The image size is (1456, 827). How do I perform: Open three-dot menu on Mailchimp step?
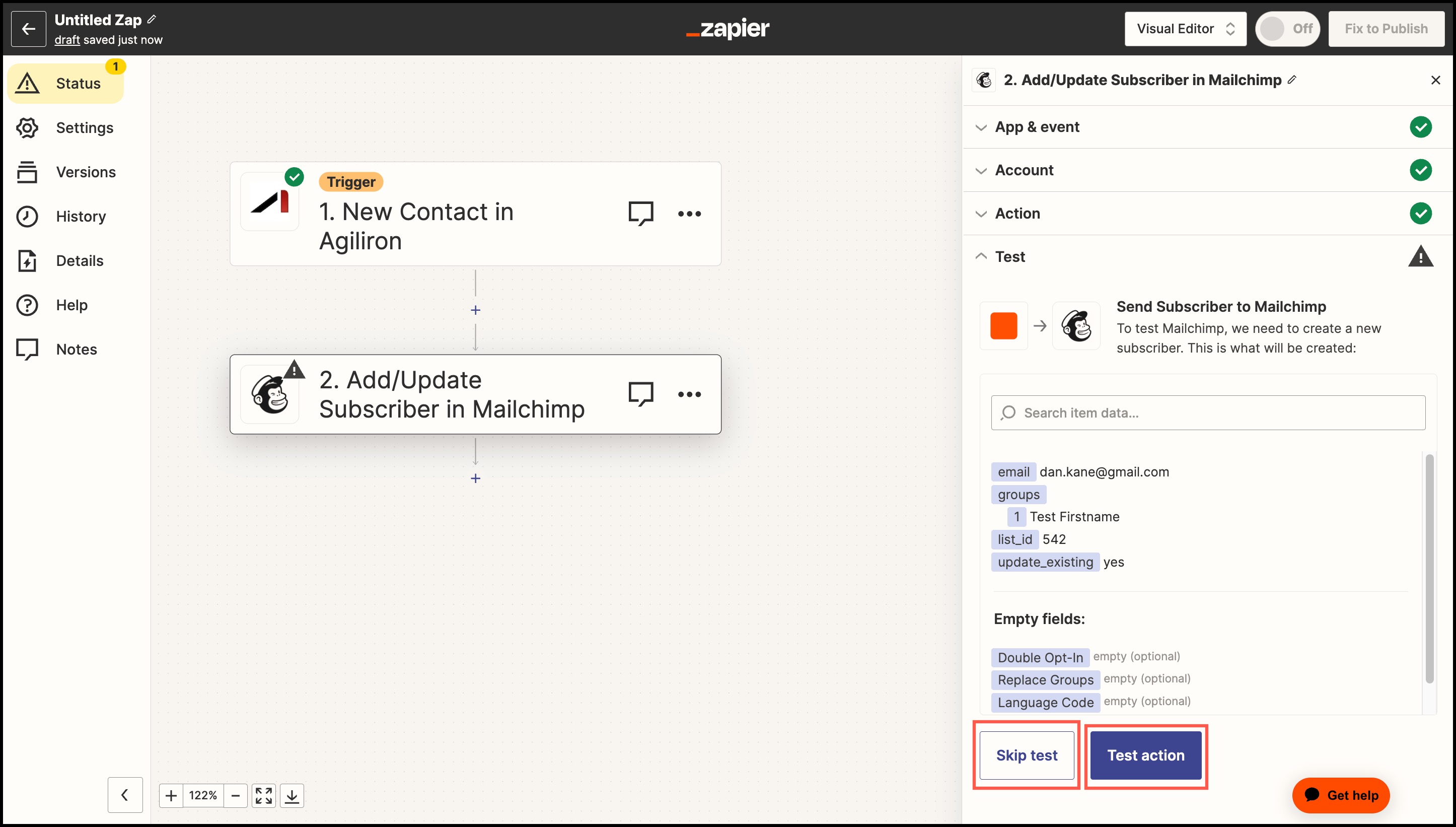pyautogui.click(x=689, y=394)
